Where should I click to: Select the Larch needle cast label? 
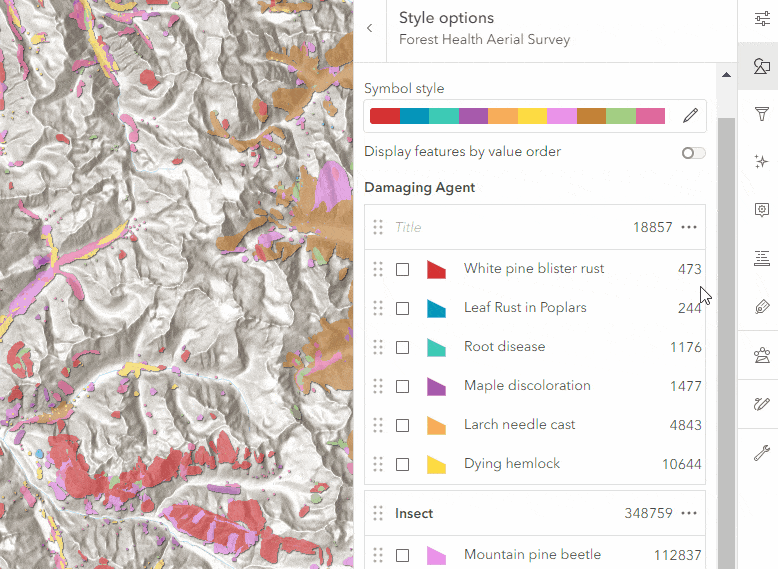[519, 425]
